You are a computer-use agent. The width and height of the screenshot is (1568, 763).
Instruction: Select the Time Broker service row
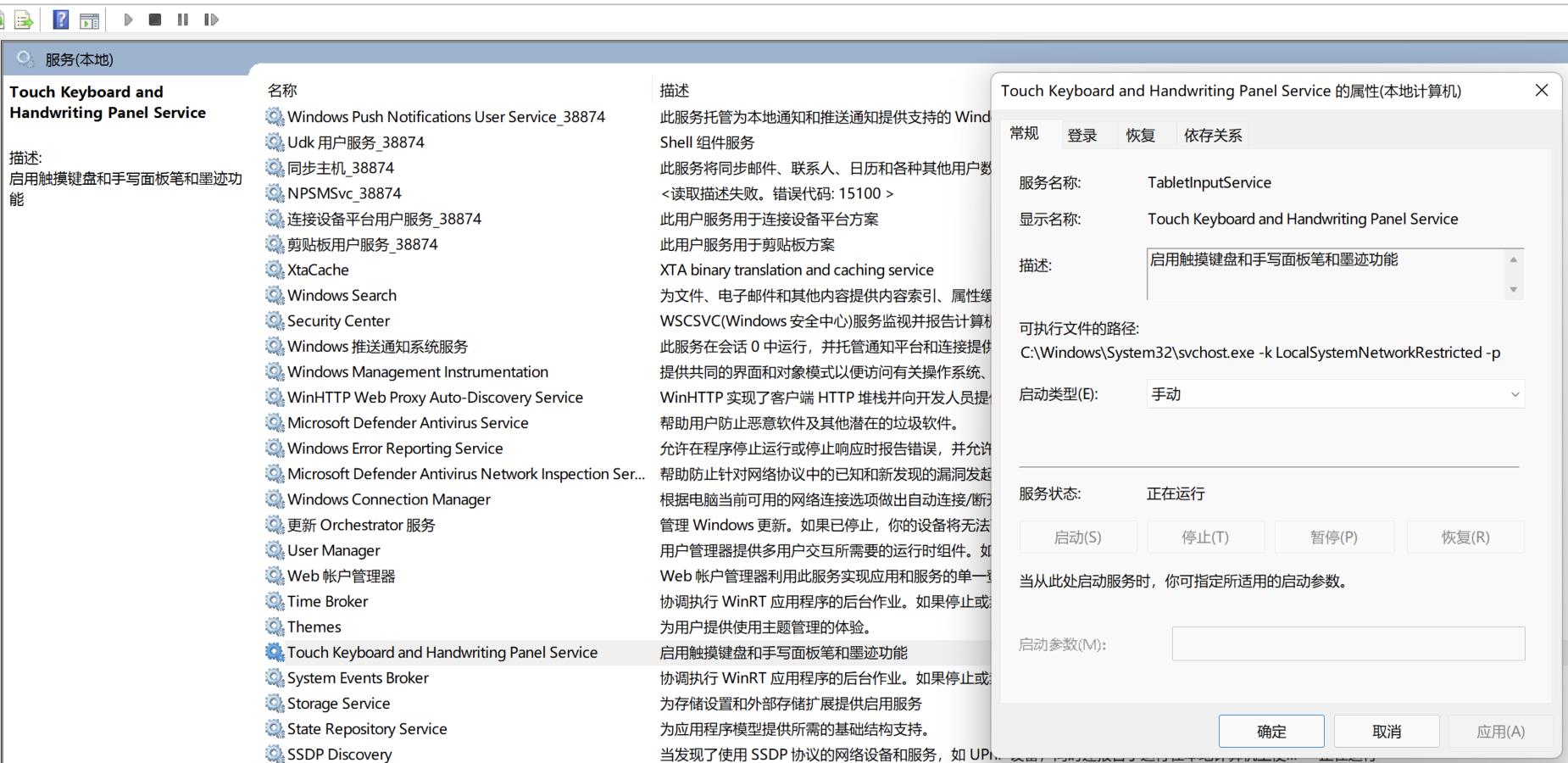pos(627,601)
